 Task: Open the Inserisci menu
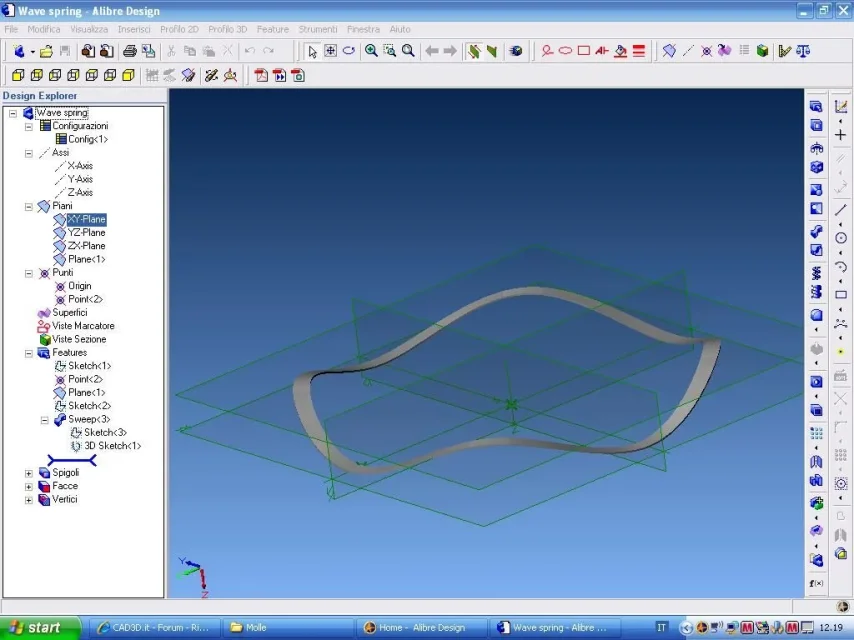(x=134, y=29)
